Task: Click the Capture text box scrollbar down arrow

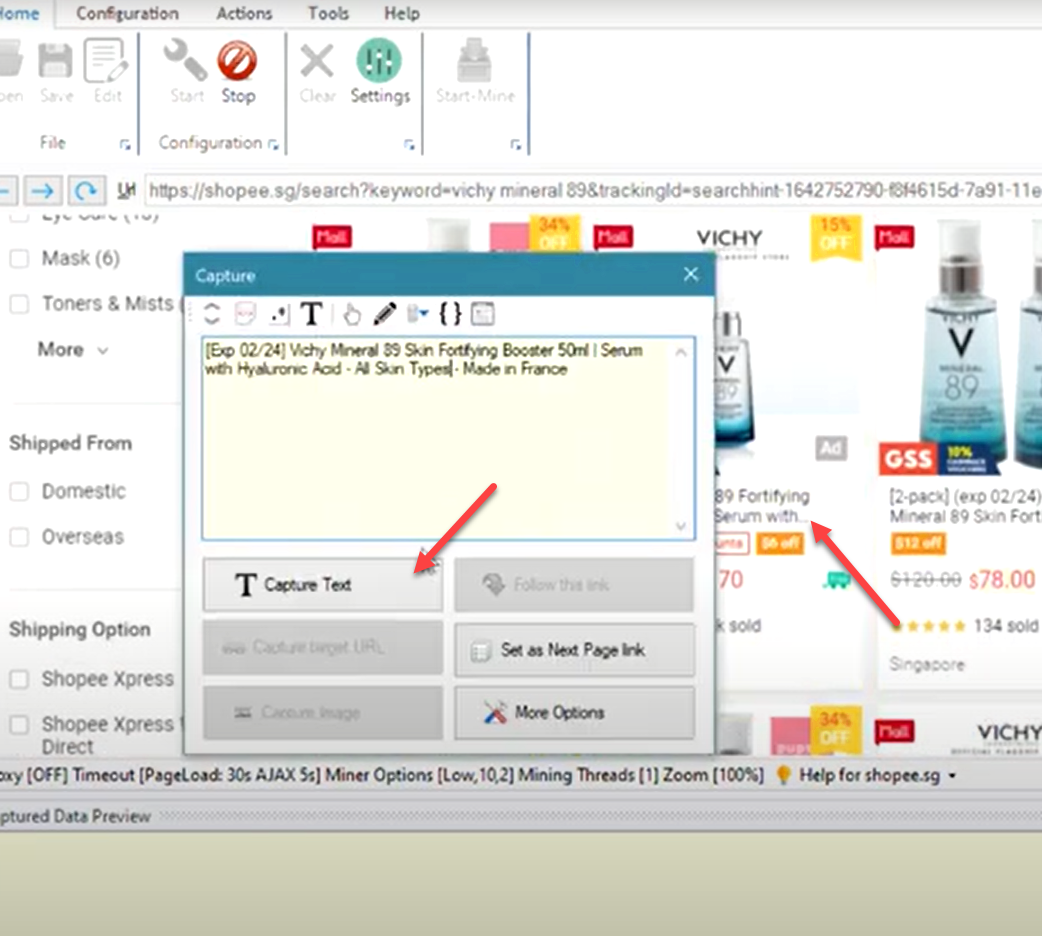Action: (681, 527)
